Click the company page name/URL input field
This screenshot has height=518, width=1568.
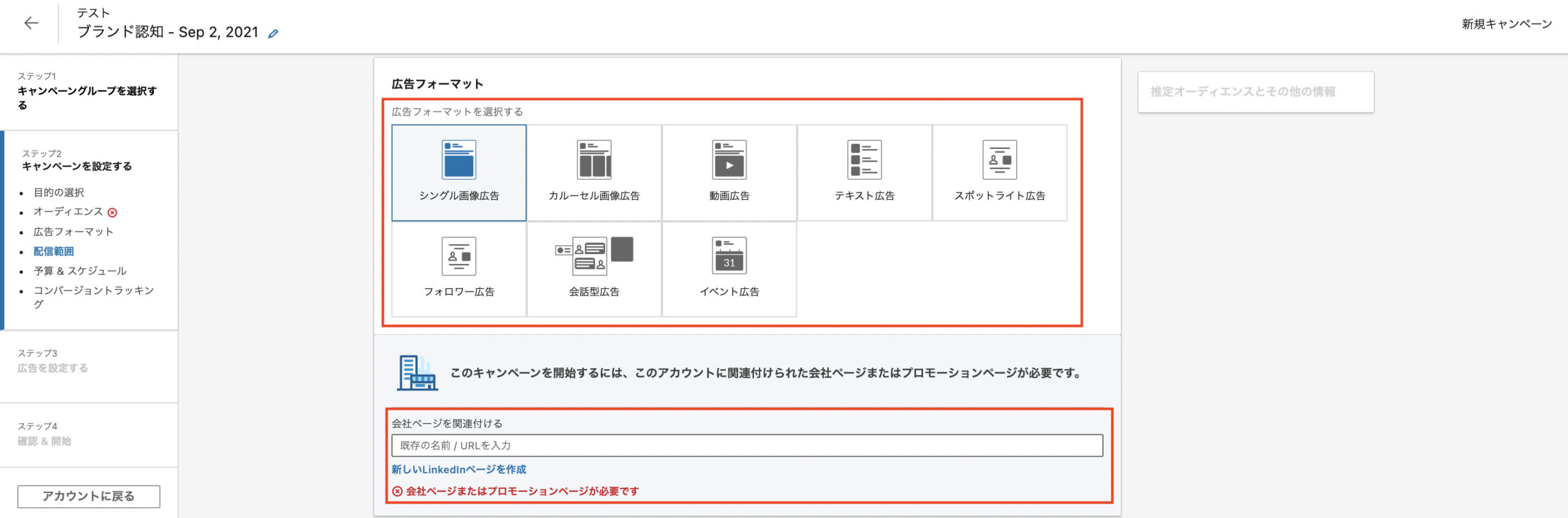coord(747,446)
